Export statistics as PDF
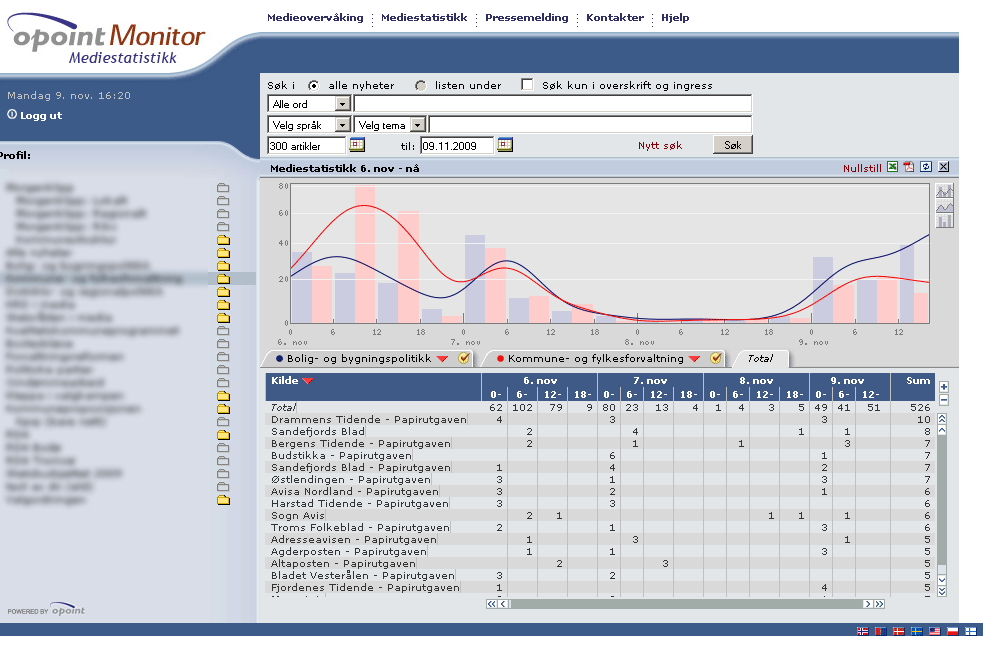This screenshot has width=995, height=655. 909,168
